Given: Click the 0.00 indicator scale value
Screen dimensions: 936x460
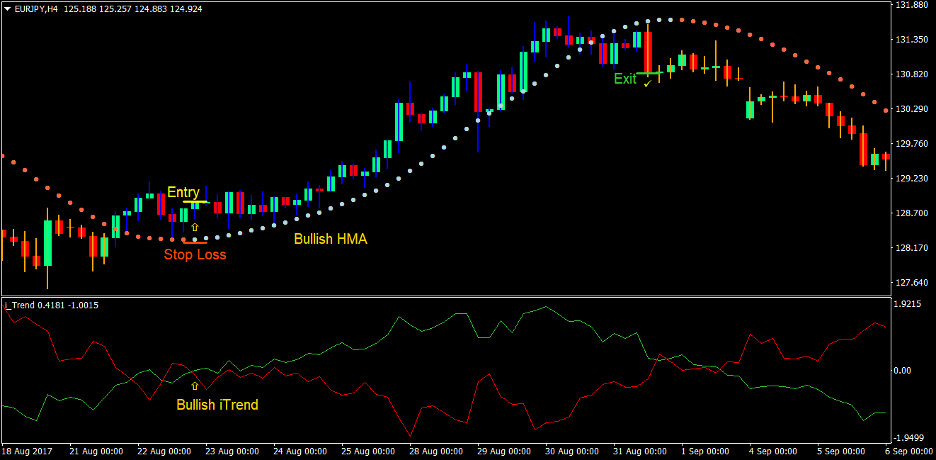Looking at the screenshot, I should click(905, 371).
